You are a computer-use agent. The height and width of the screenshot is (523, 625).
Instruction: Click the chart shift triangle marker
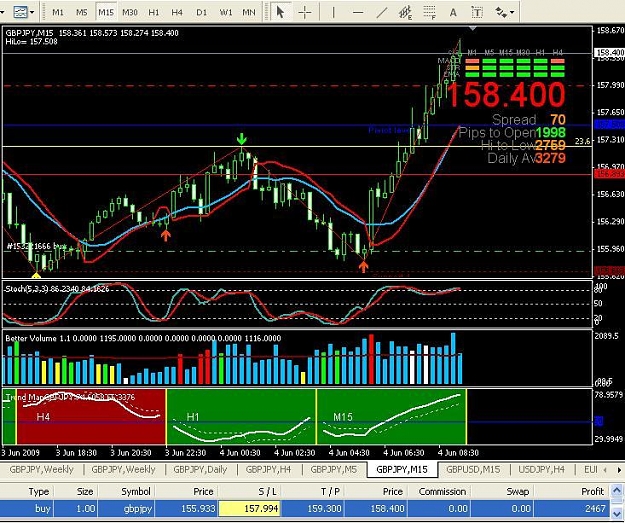(473, 28)
